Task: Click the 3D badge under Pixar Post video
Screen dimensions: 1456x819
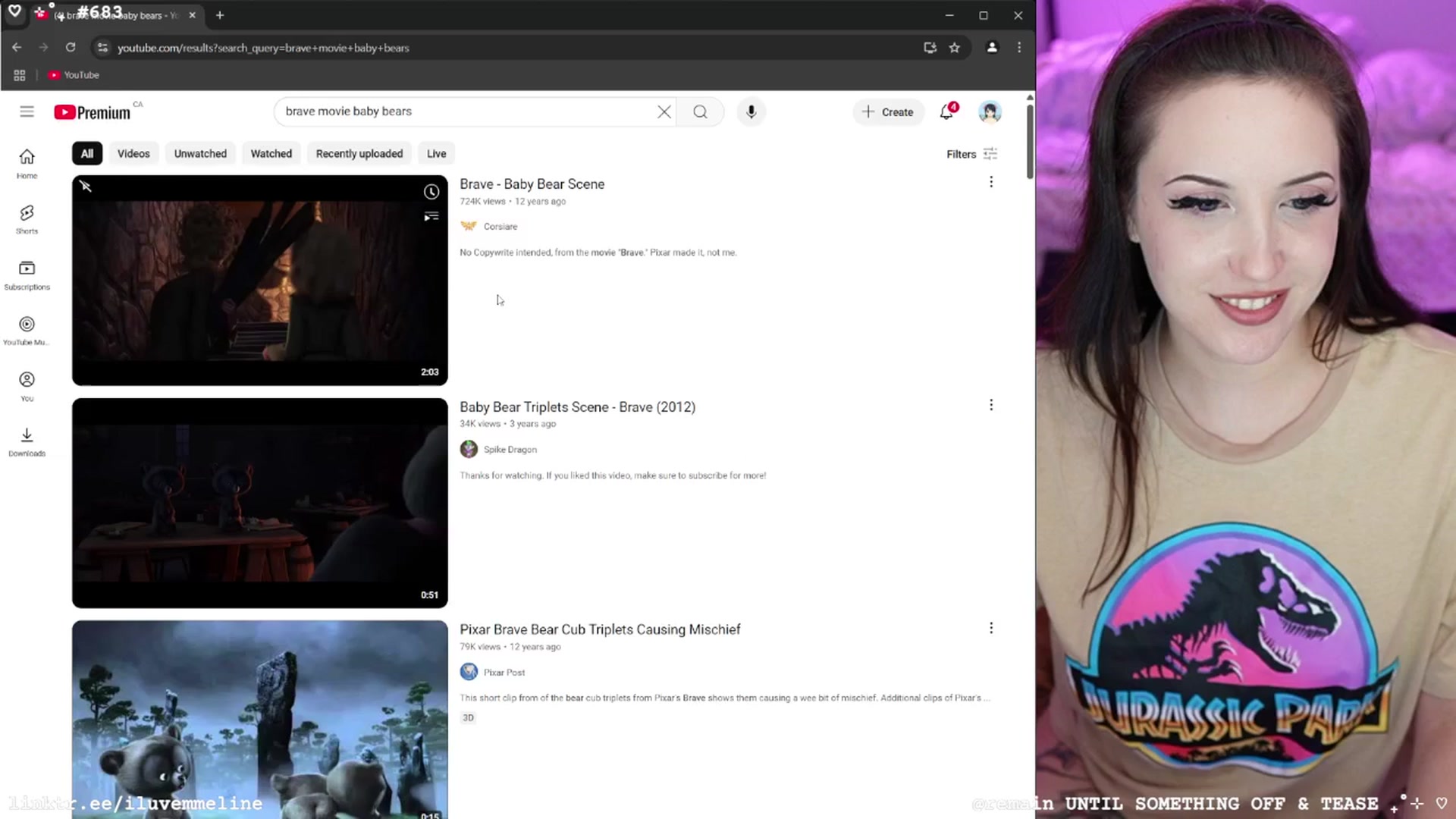Action: coord(468,718)
